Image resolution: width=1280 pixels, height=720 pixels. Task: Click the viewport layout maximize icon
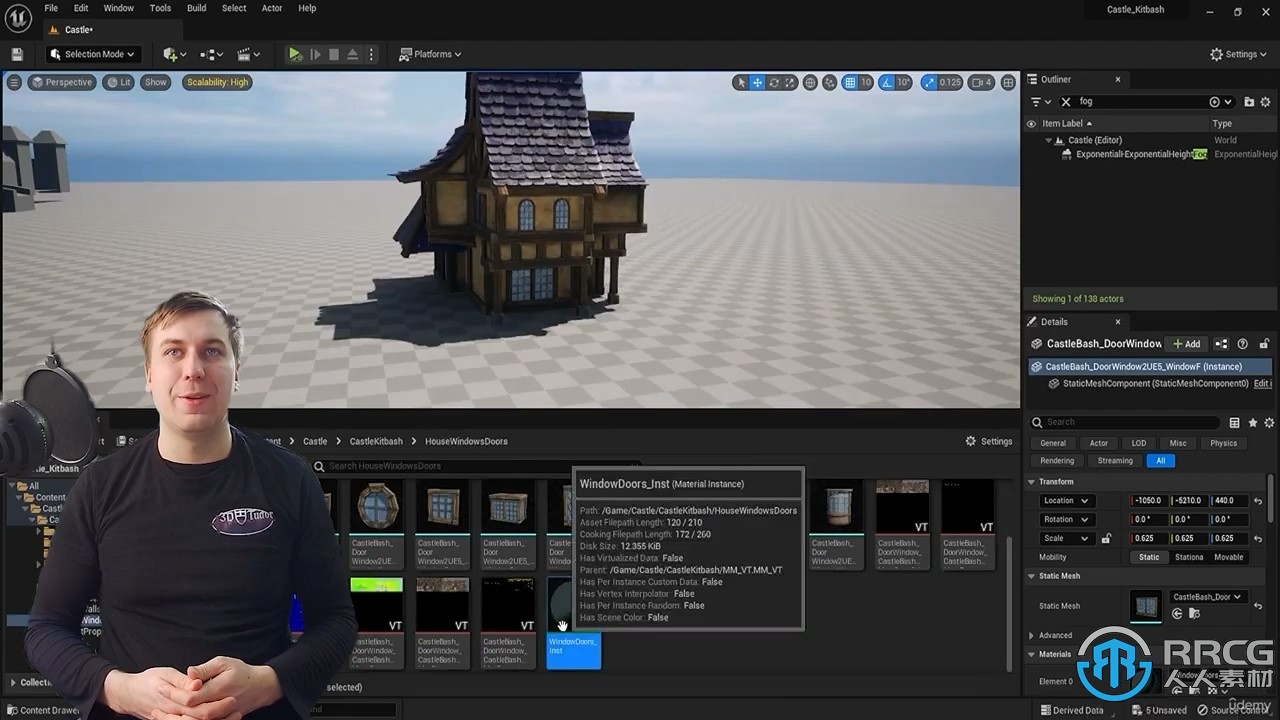point(1008,82)
